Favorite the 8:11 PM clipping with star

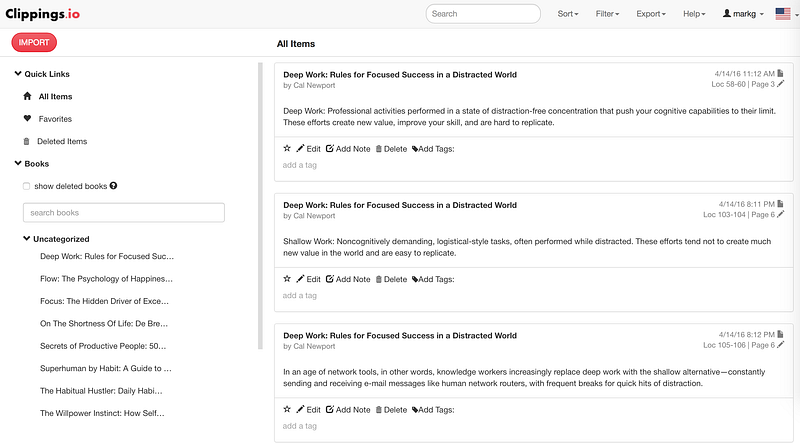coord(287,279)
